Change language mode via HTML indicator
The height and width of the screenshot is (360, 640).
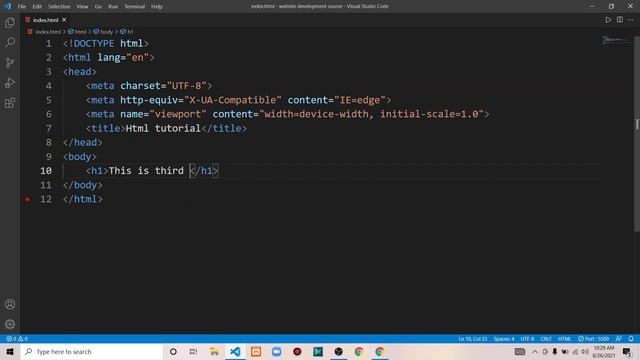pos(564,339)
